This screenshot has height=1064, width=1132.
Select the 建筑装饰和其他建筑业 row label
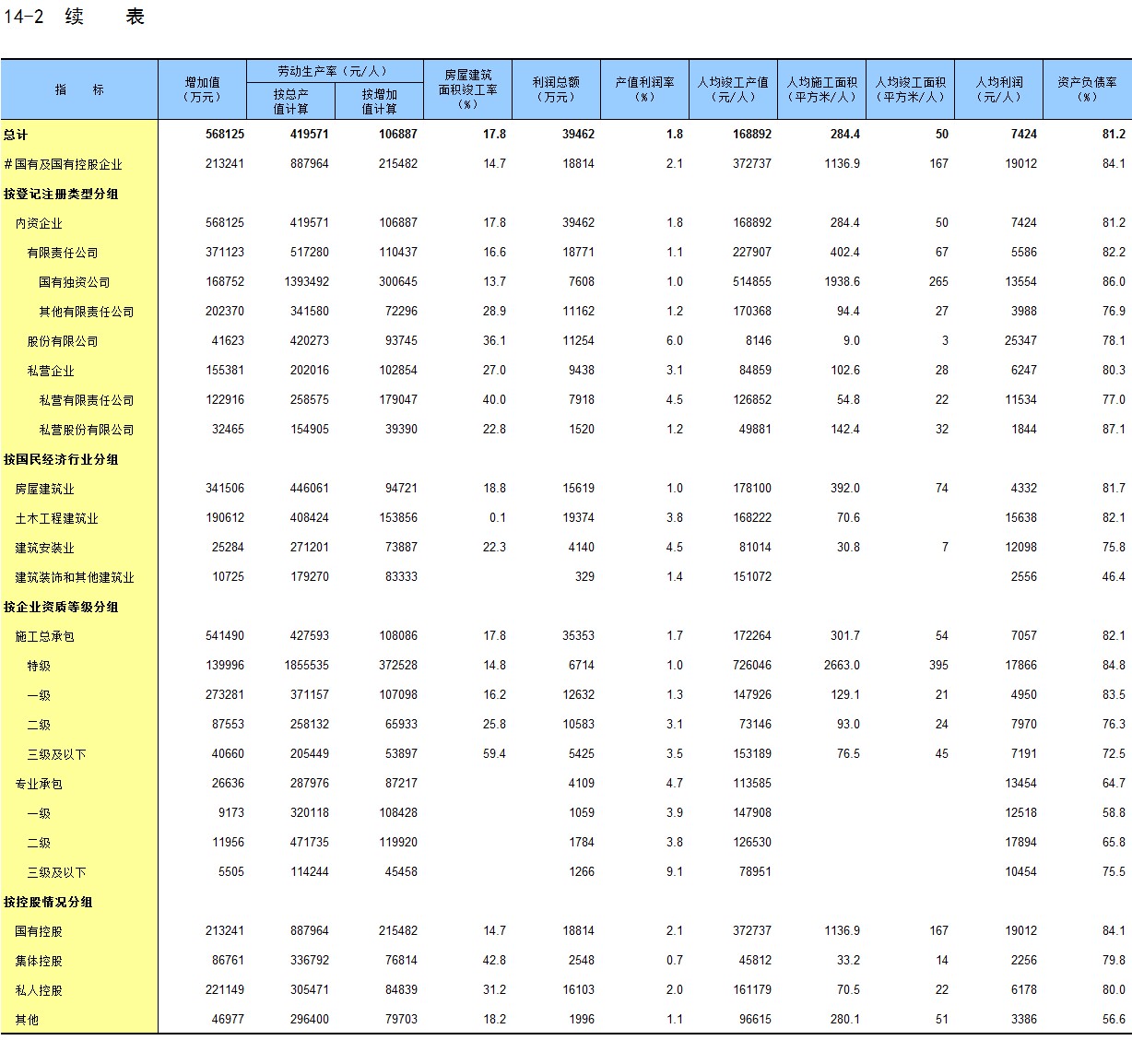tap(74, 577)
